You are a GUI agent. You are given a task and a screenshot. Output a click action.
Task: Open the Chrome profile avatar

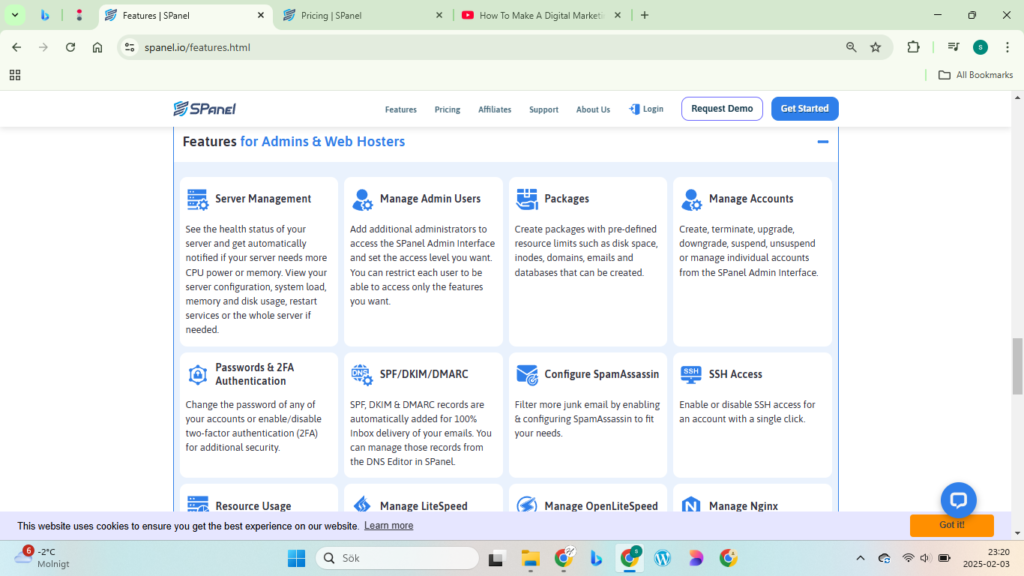click(x=980, y=47)
